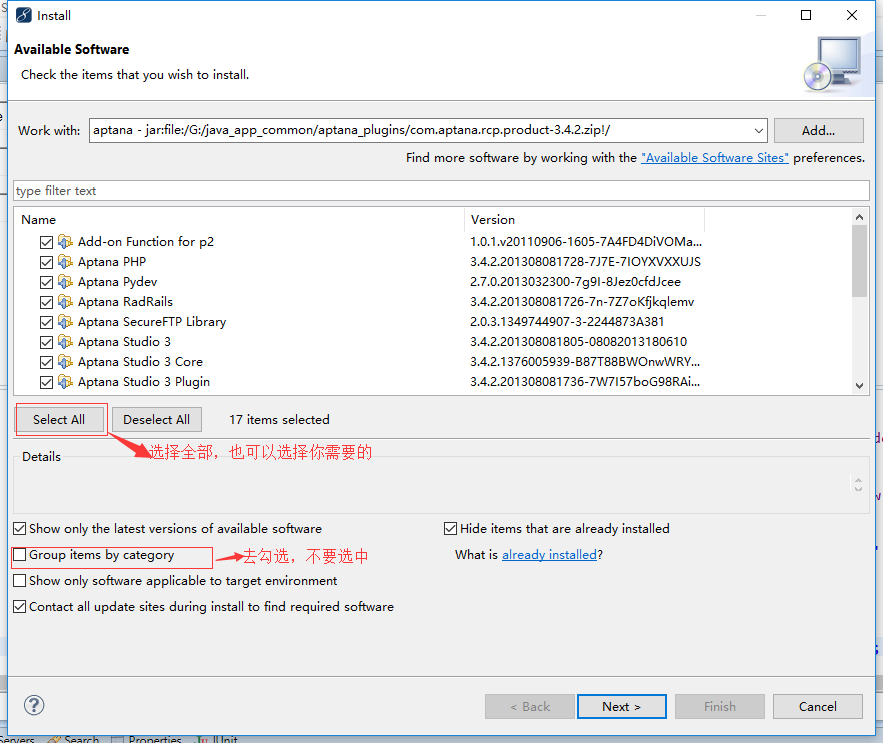Toggle Show only the latest versions checkbox
Screen dimensions: 883x743
coord(20,528)
